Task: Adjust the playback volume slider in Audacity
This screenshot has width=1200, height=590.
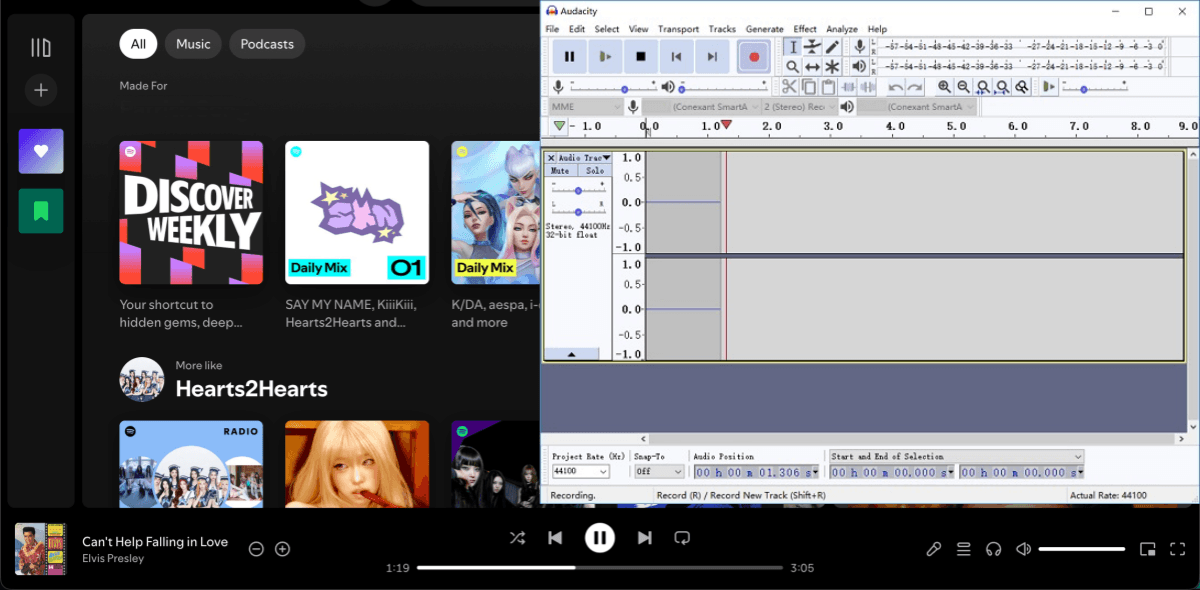Action: pyautogui.click(x=725, y=88)
